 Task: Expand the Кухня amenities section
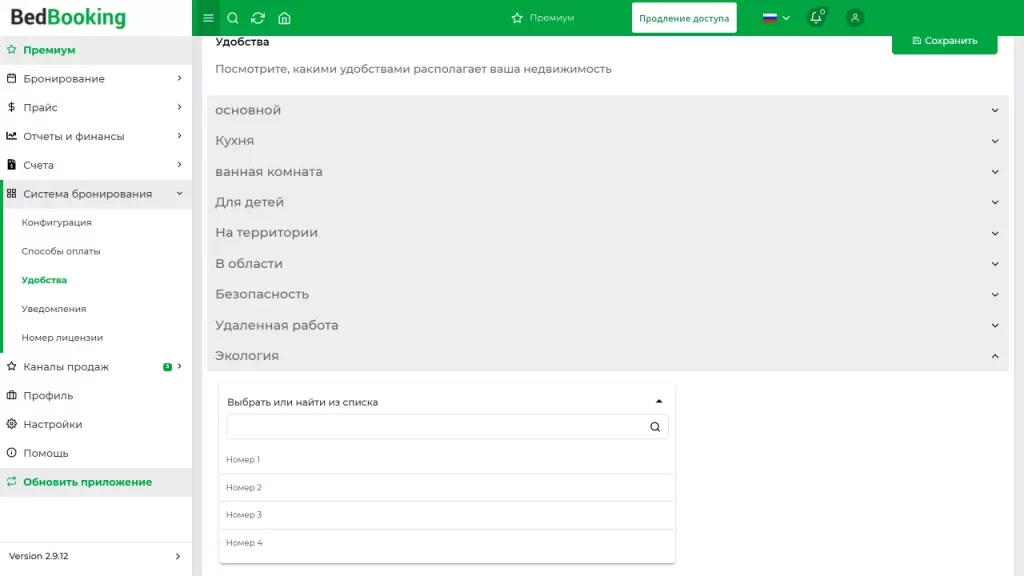pos(607,141)
